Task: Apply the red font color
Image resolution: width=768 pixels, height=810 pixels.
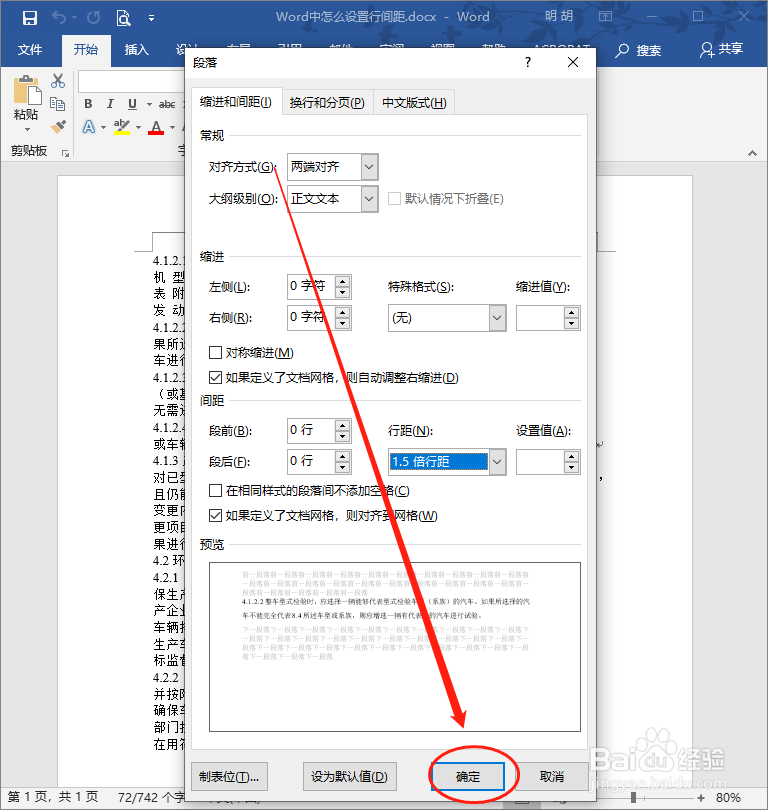Action: (156, 127)
